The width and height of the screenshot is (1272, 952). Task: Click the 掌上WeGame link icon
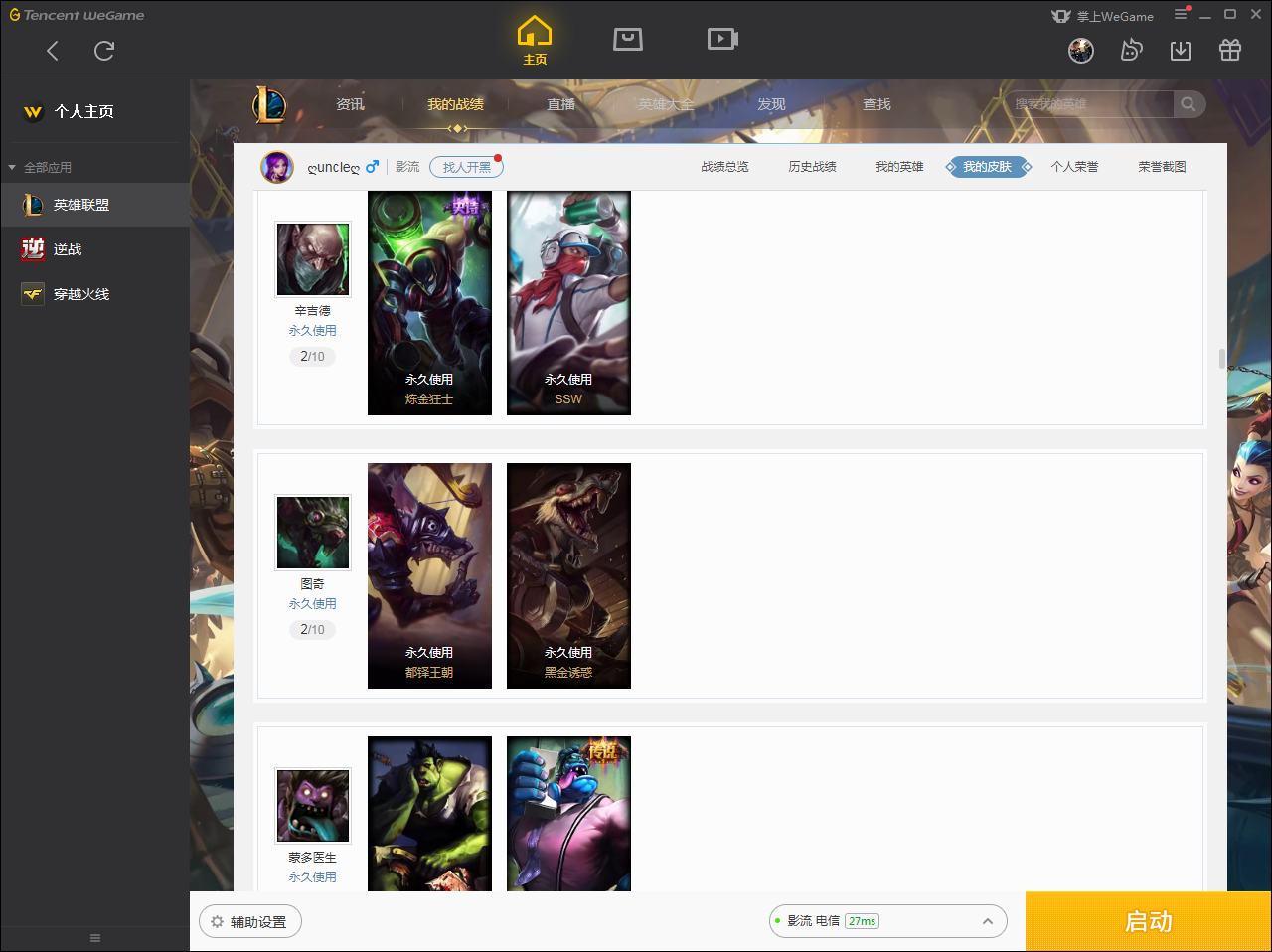click(x=1061, y=16)
